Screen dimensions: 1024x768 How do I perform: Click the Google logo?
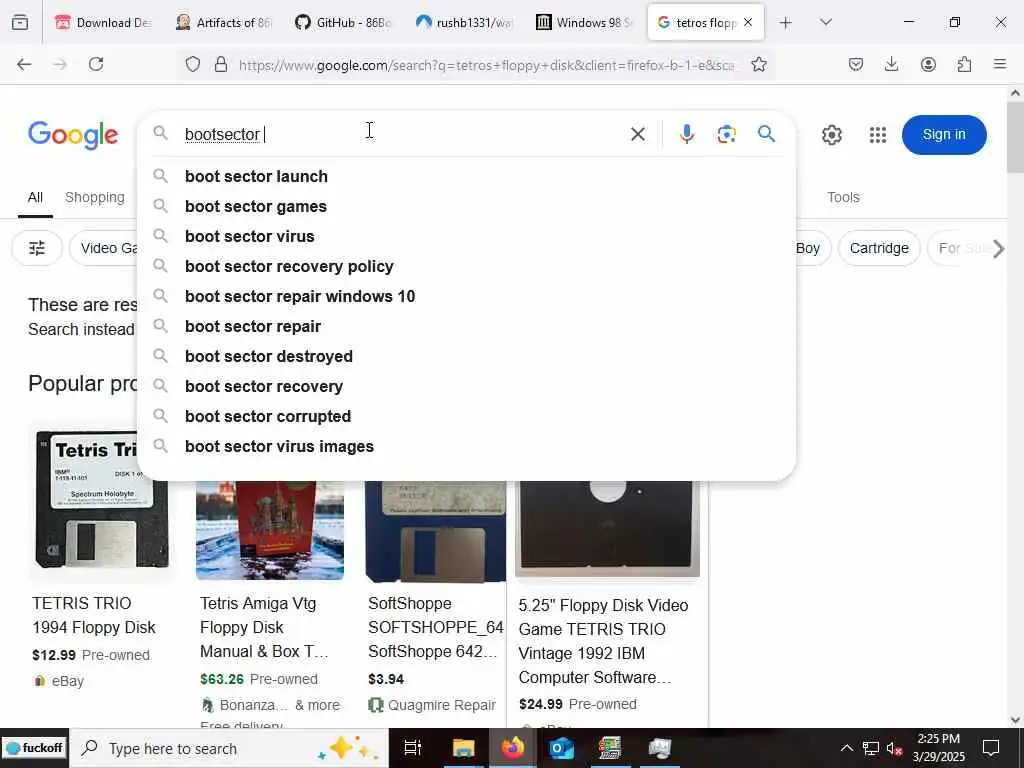pos(73,135)
